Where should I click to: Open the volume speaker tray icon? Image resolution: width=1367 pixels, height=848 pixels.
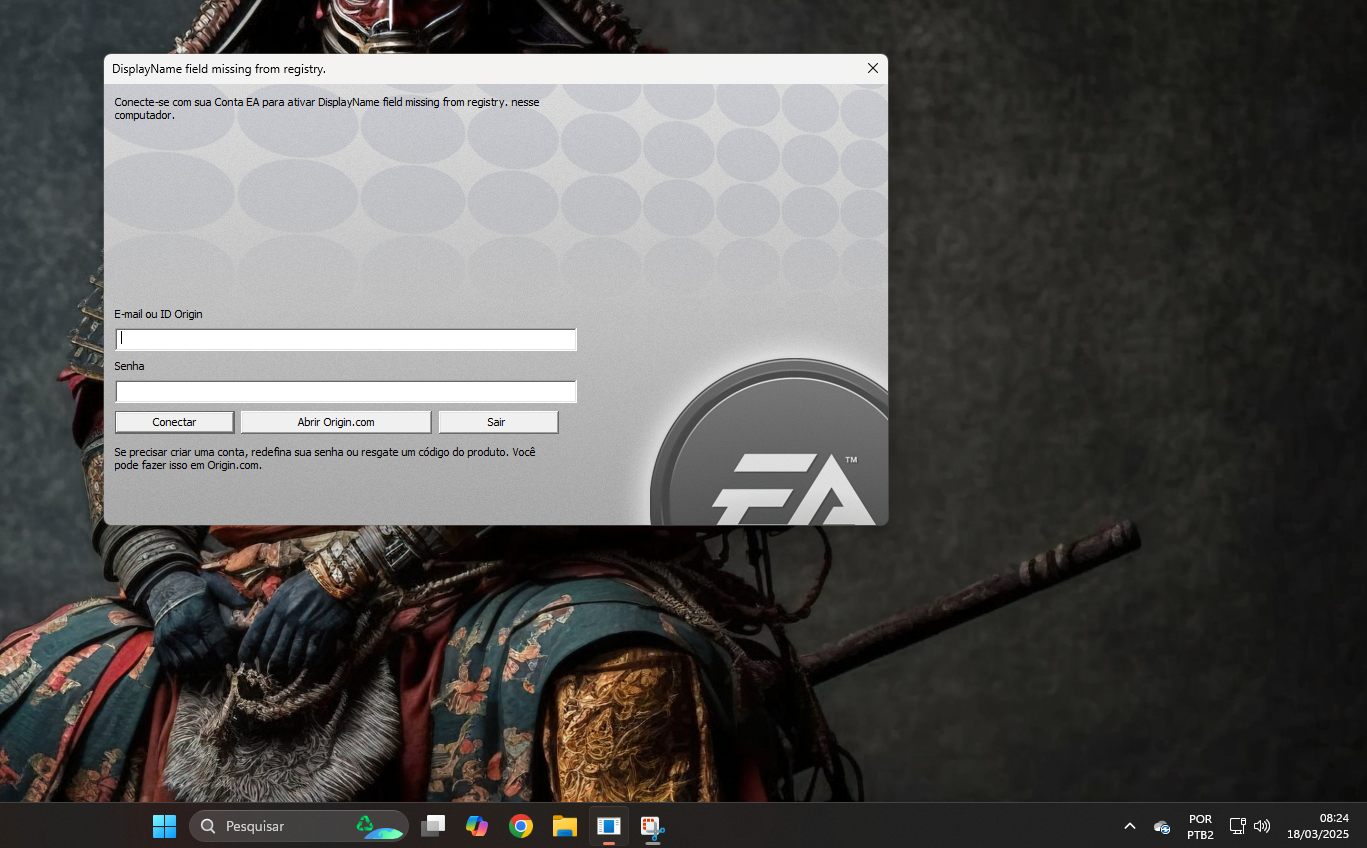click(1262, 826)
